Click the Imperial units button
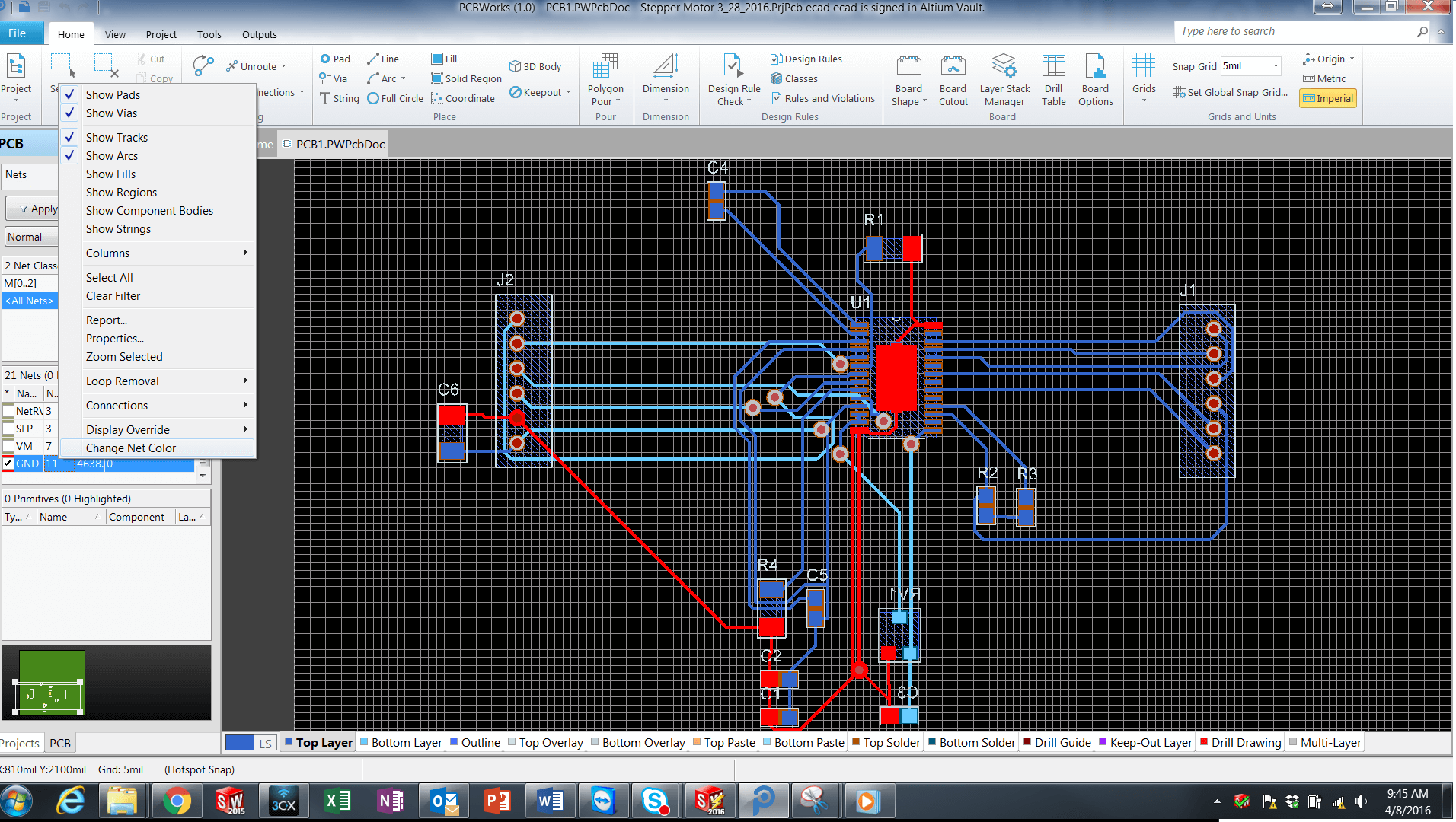Screen dimensions: 1456x822 coord(1327,98)
